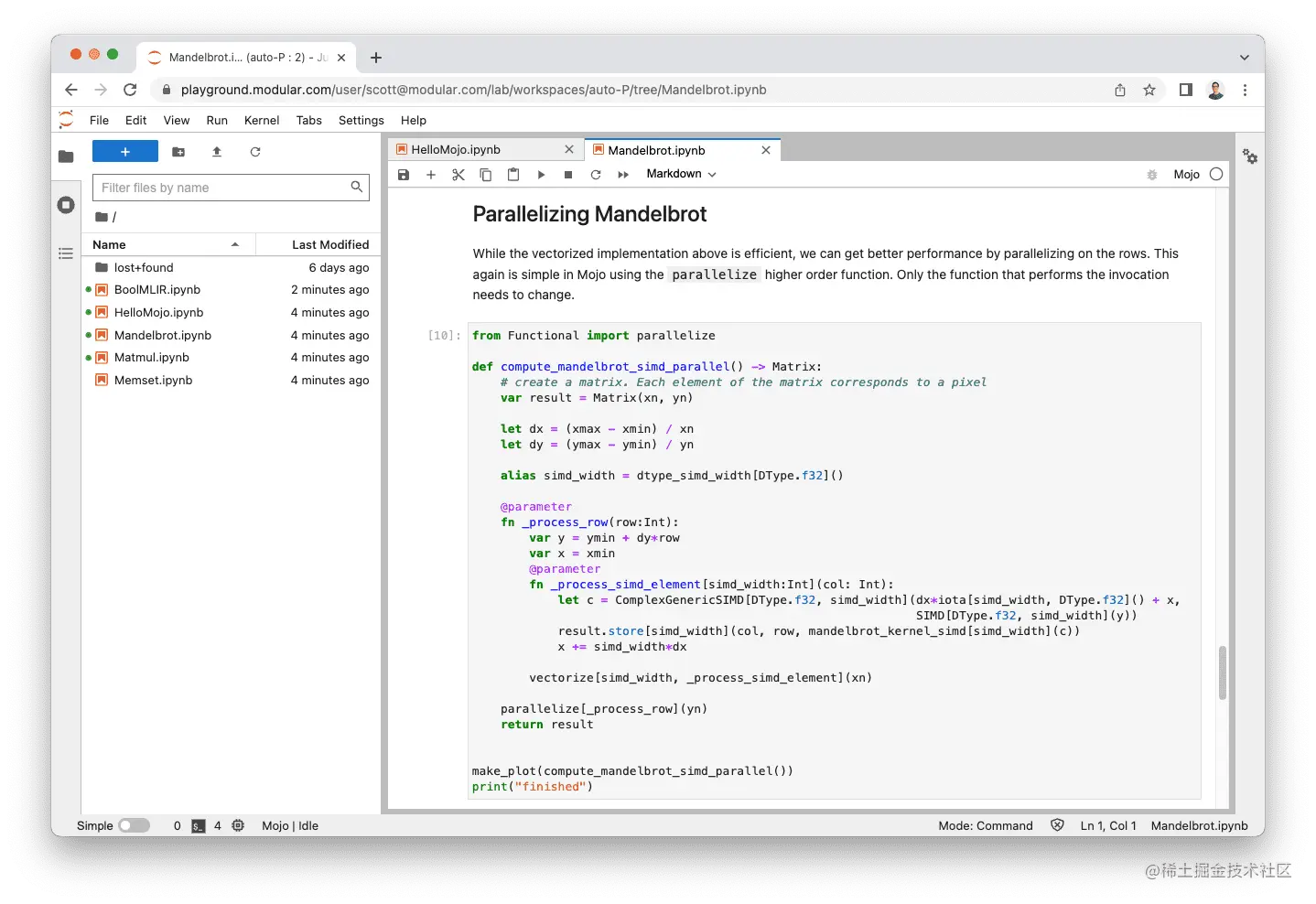Bookmark this page with the star icon
Screen dimensions: 1316x904
pos(1149,90)
